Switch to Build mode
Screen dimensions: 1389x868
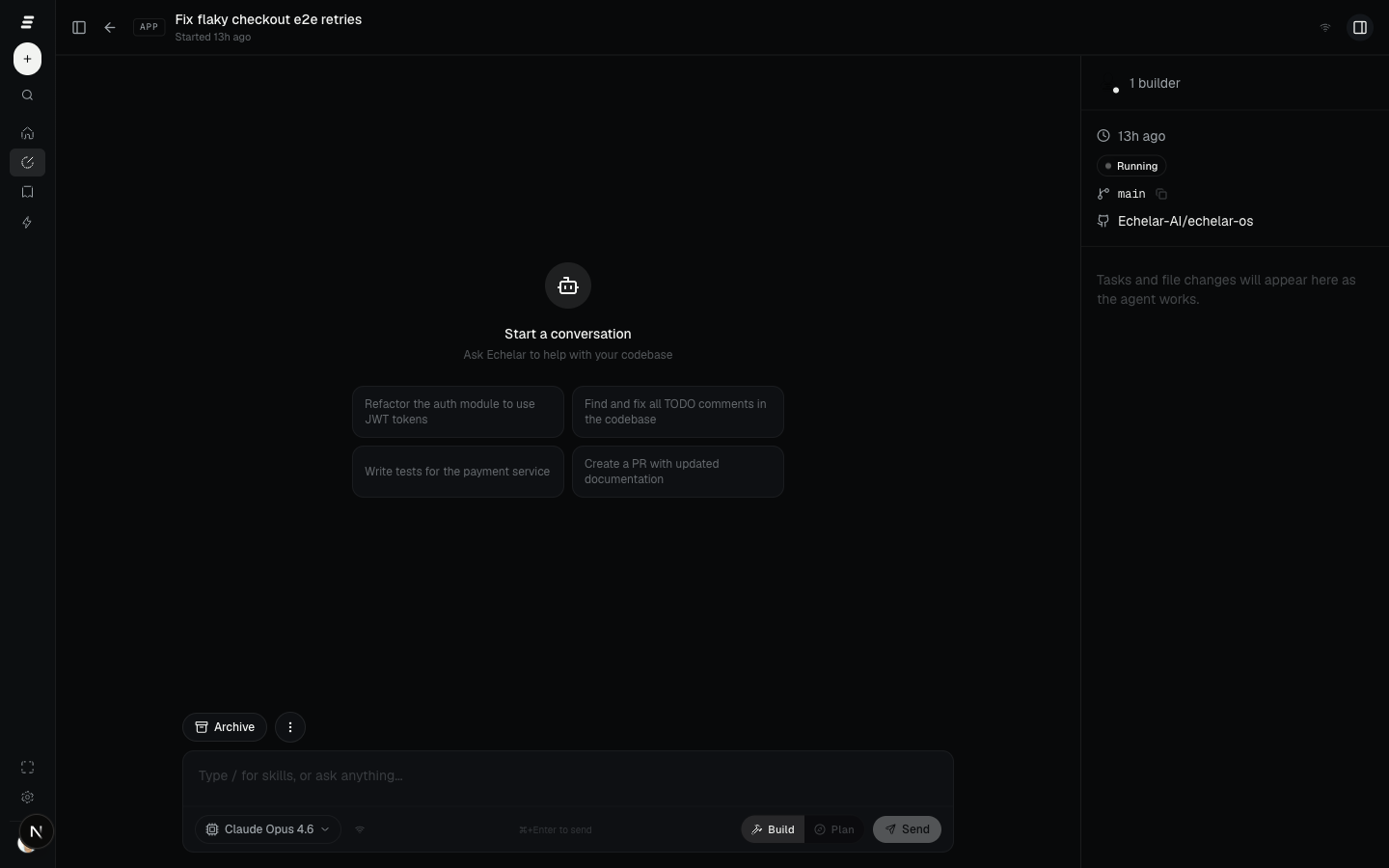[773, 829]
